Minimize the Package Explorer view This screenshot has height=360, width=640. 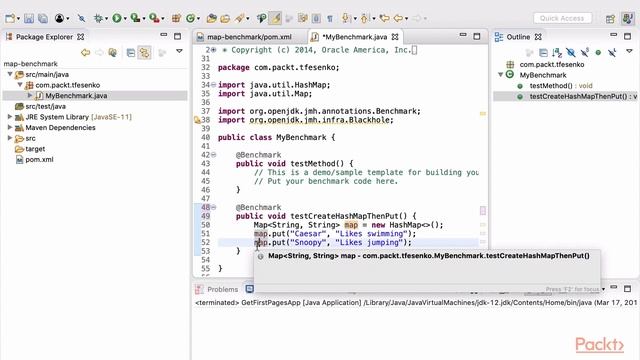click(x=163, y=36)
